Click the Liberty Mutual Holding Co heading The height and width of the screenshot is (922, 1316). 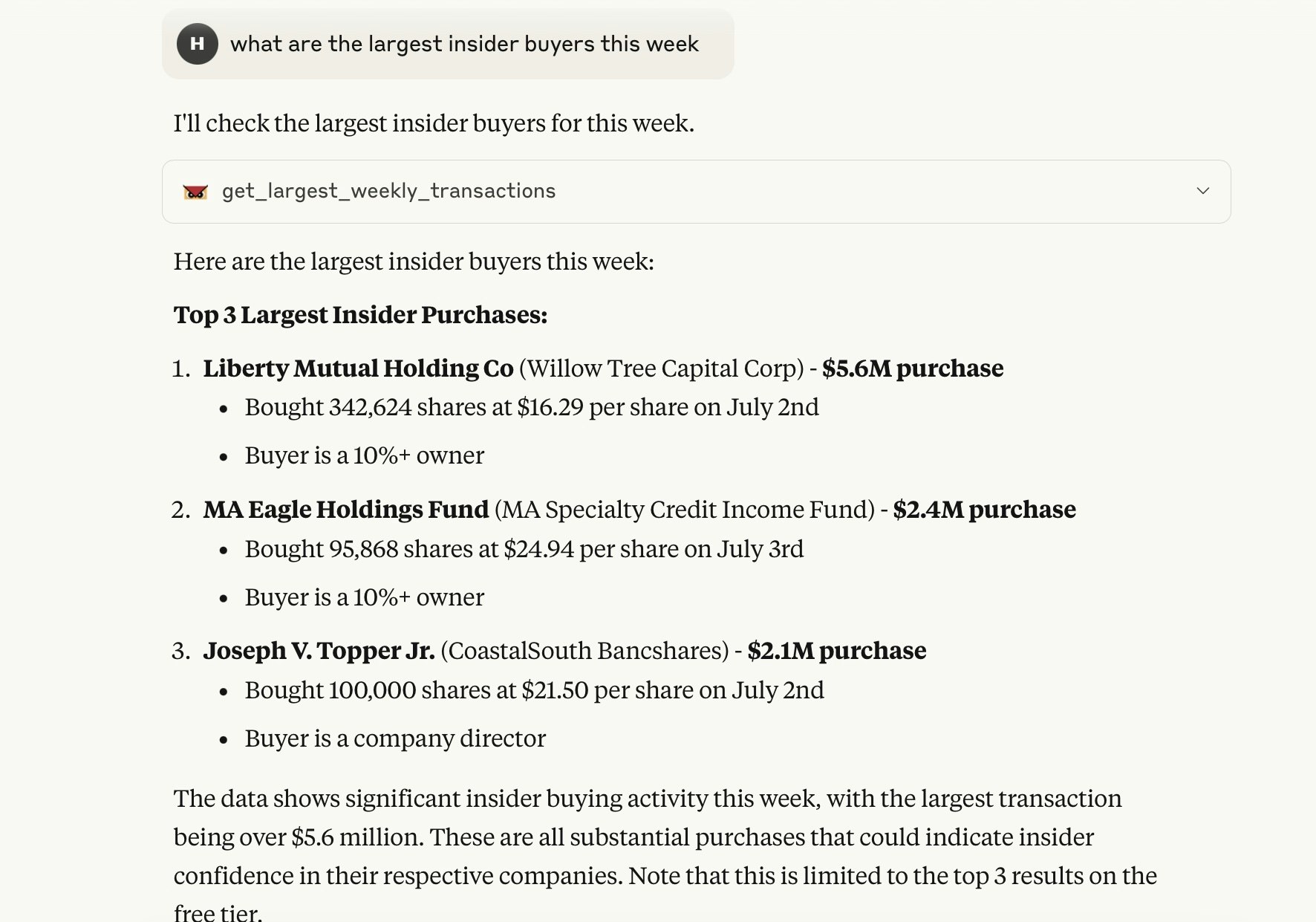358,369
